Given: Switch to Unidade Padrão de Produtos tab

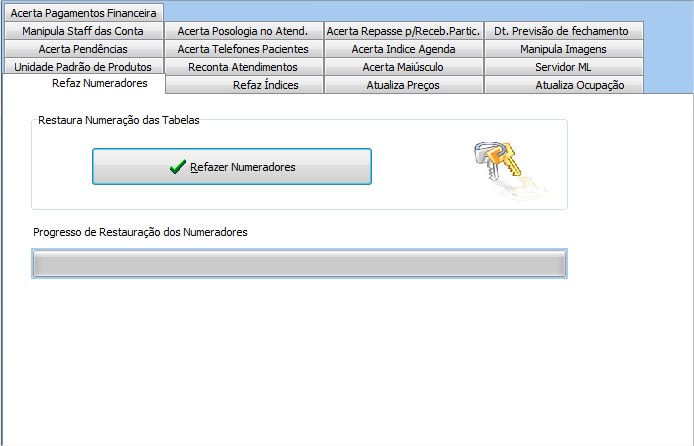Looking at the screenshot, I should [x=83, y=67].
